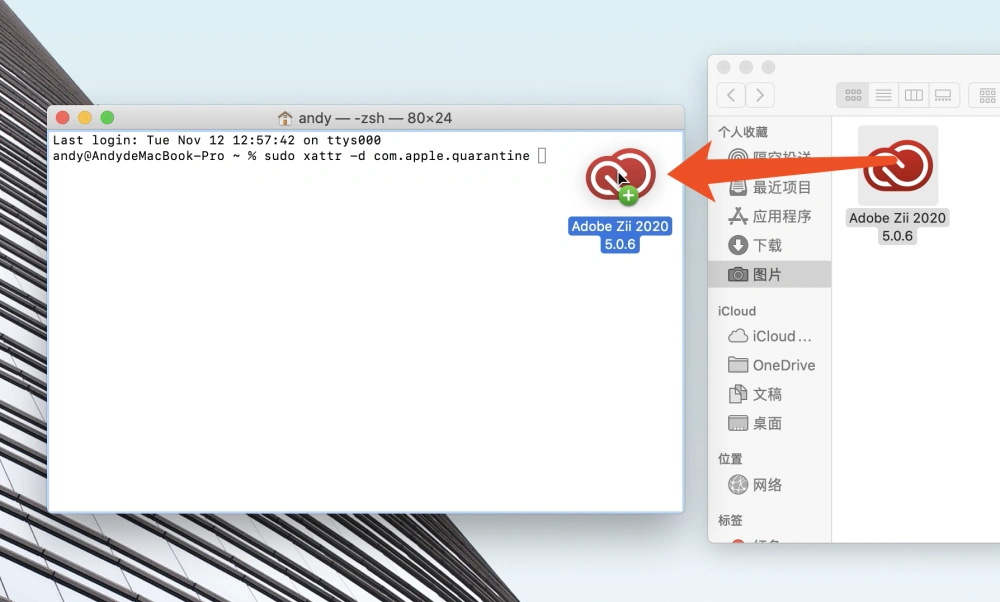The image size is (1000, 602).
Task: Open iCloud Drive in the Finder sidebar
Action: (x=769, y=336)
